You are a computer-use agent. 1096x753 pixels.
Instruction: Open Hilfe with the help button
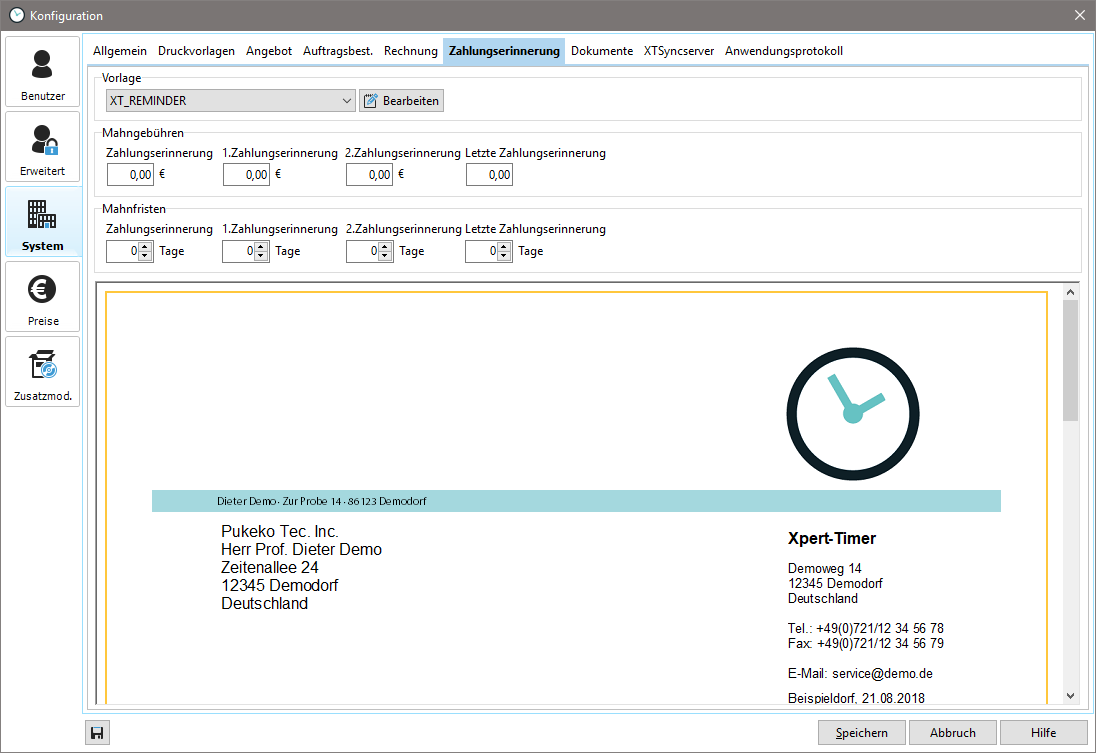point(1043,733)
